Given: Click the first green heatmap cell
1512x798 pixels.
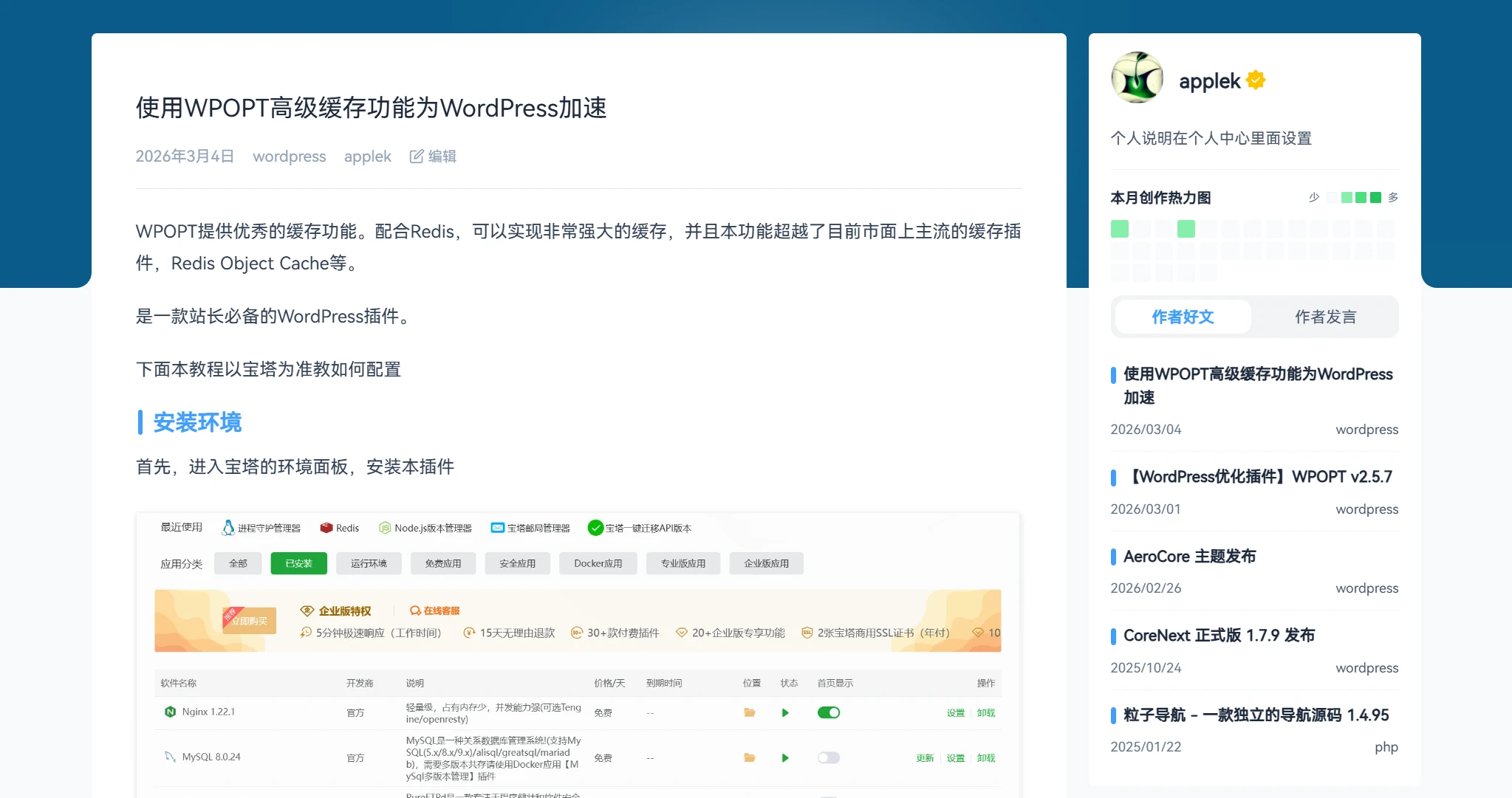Looking at the screenshot, I should 1119,229.
